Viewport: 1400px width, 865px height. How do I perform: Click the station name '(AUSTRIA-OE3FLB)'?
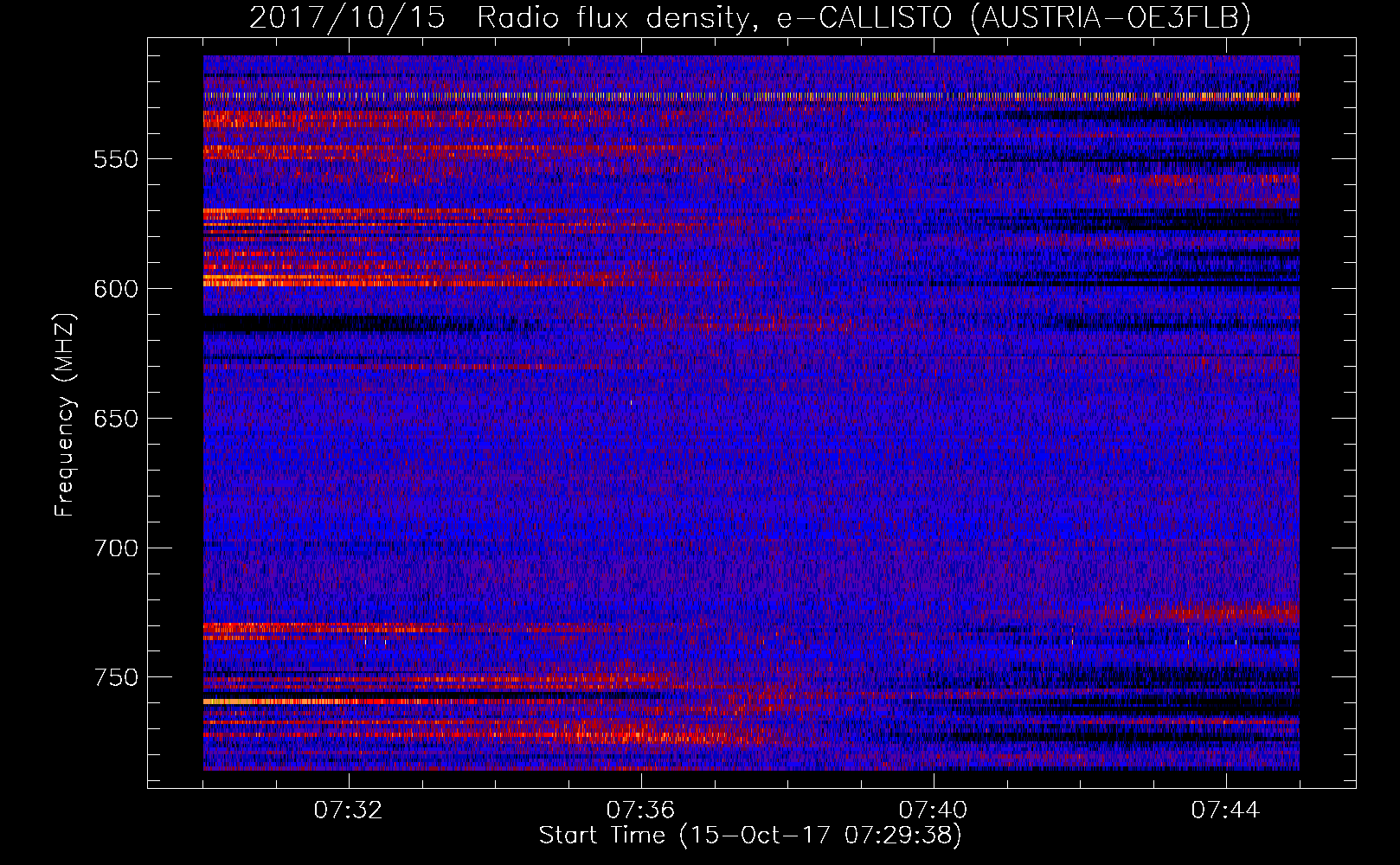pos(1111,18)
